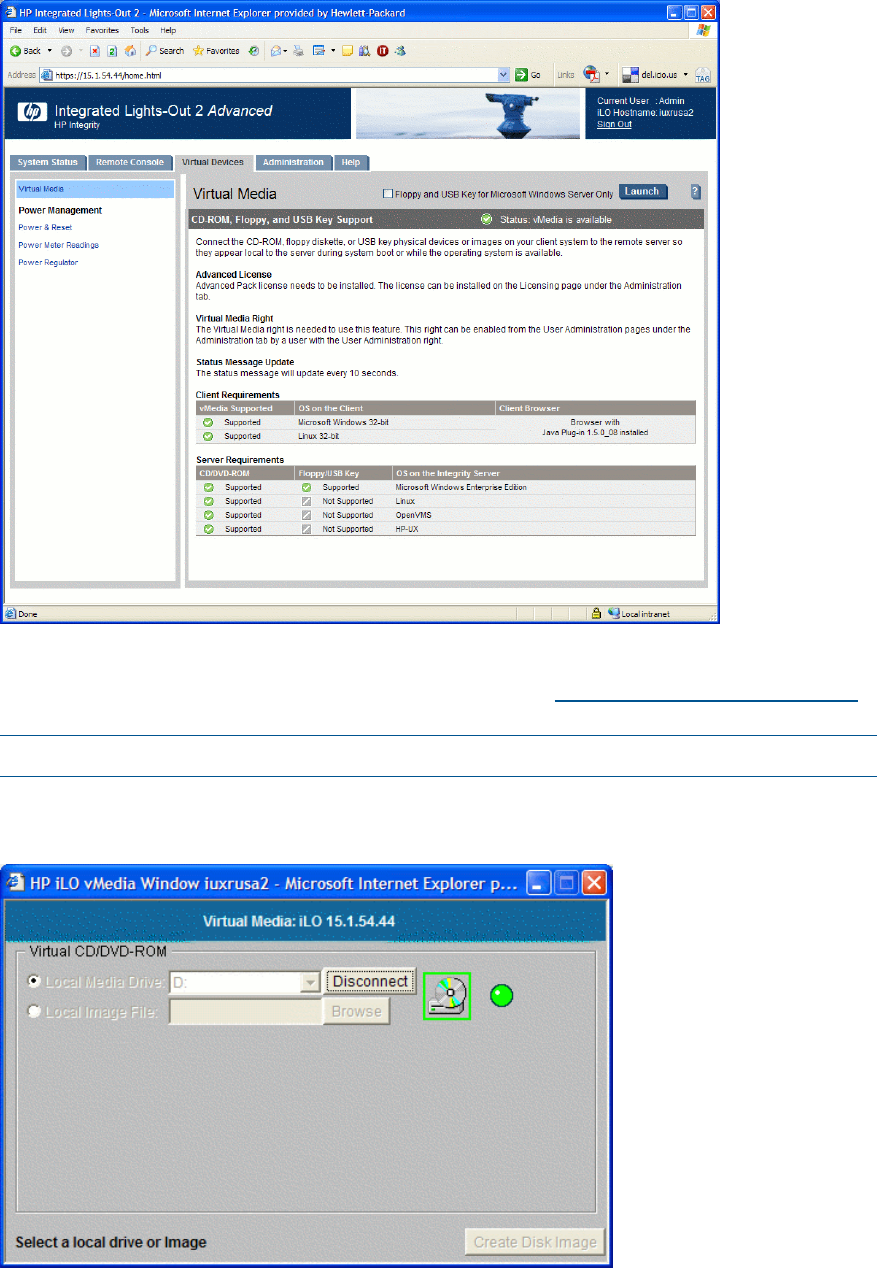Switch to the System Status tab

tap(47, 162)
